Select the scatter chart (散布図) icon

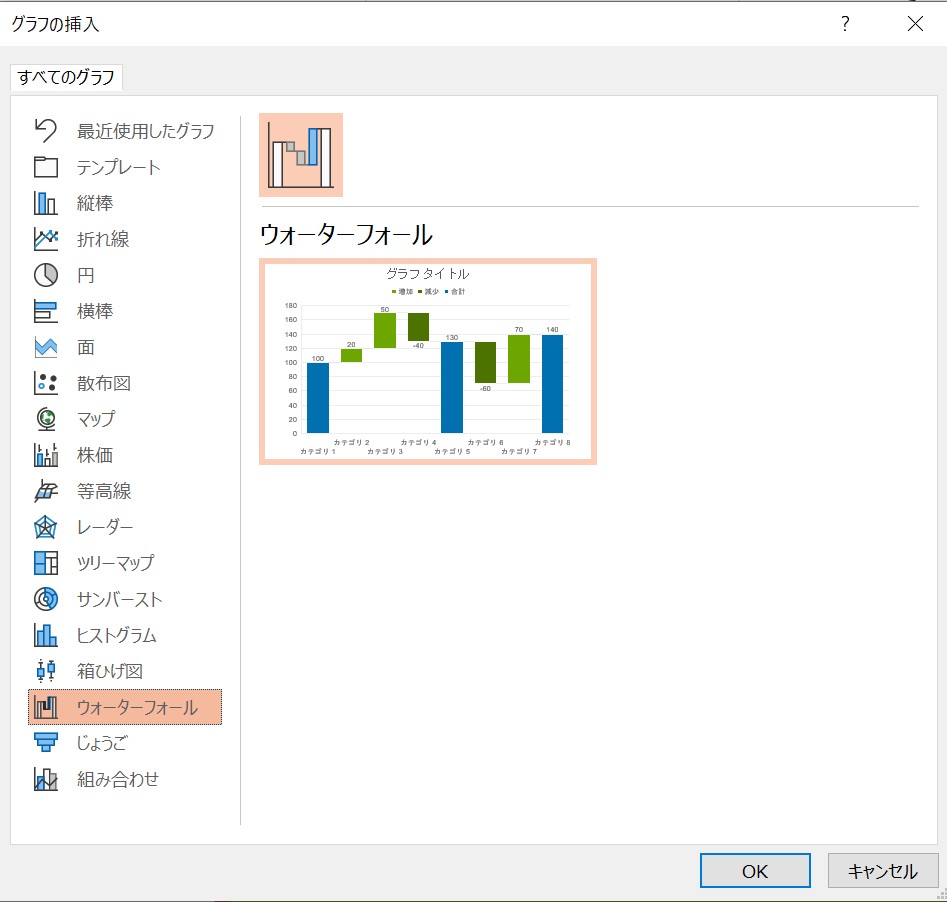tap(46, 383)
